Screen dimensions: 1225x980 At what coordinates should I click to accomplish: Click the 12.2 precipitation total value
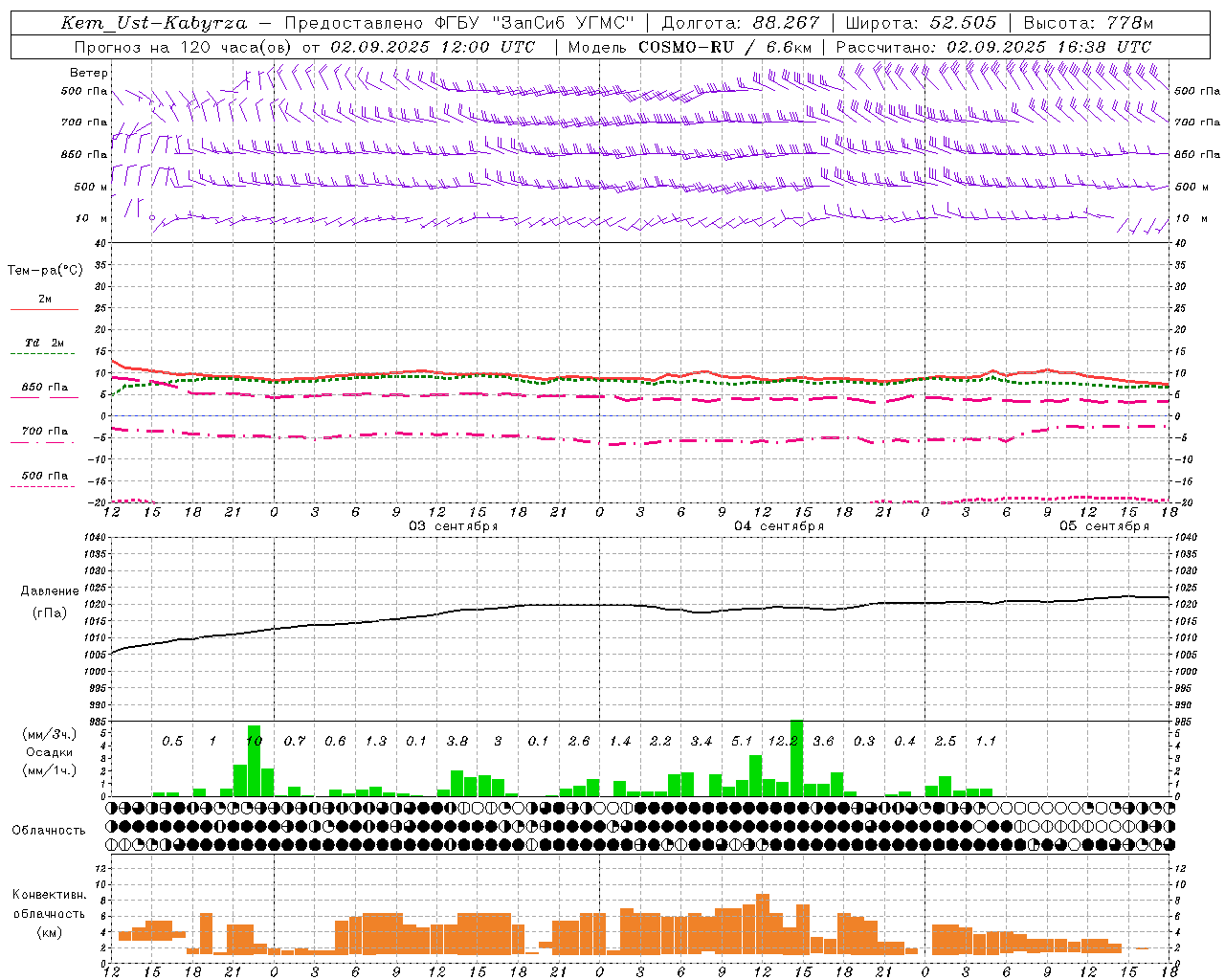coord(783,741)
